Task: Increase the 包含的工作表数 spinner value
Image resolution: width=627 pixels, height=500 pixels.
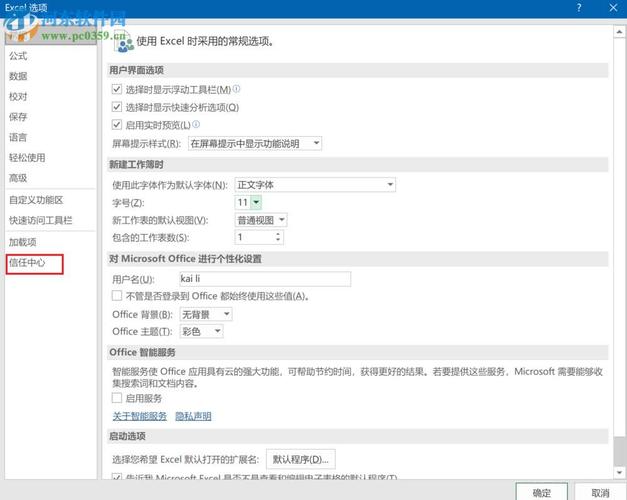Action: (x=278, y=234)
